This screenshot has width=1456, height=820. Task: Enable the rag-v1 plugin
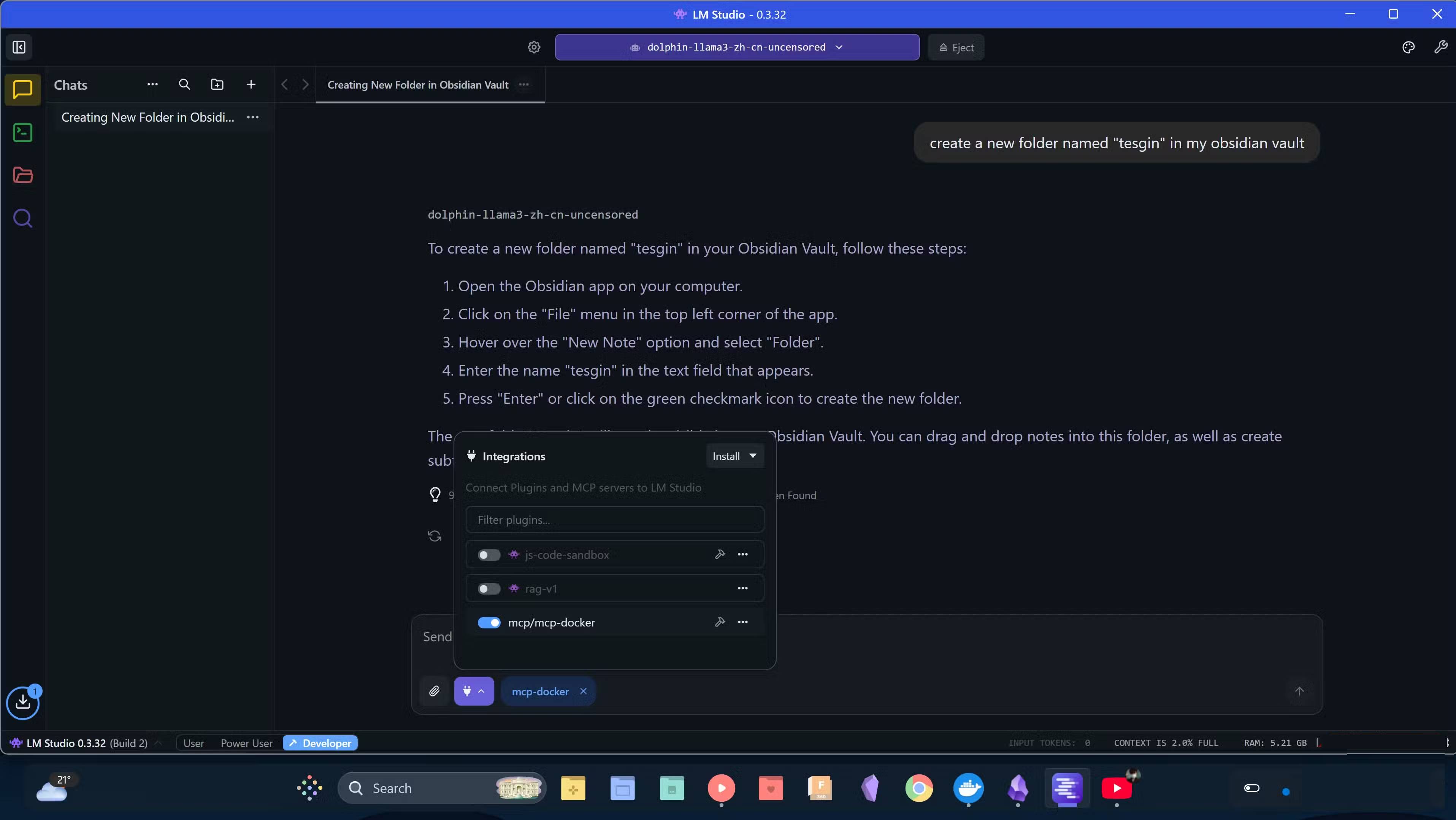point(489,588)
